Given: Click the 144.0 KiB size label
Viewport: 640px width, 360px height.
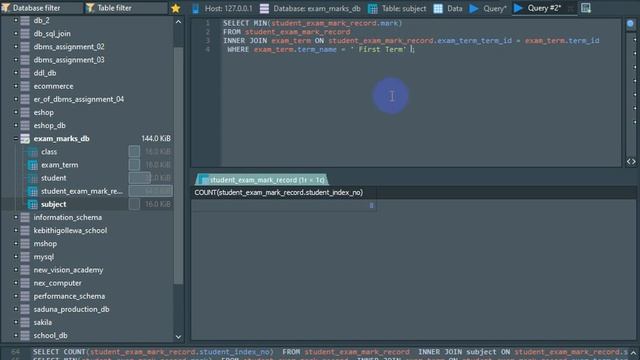Looking at the screenshot, I should [x=156, y=139].
